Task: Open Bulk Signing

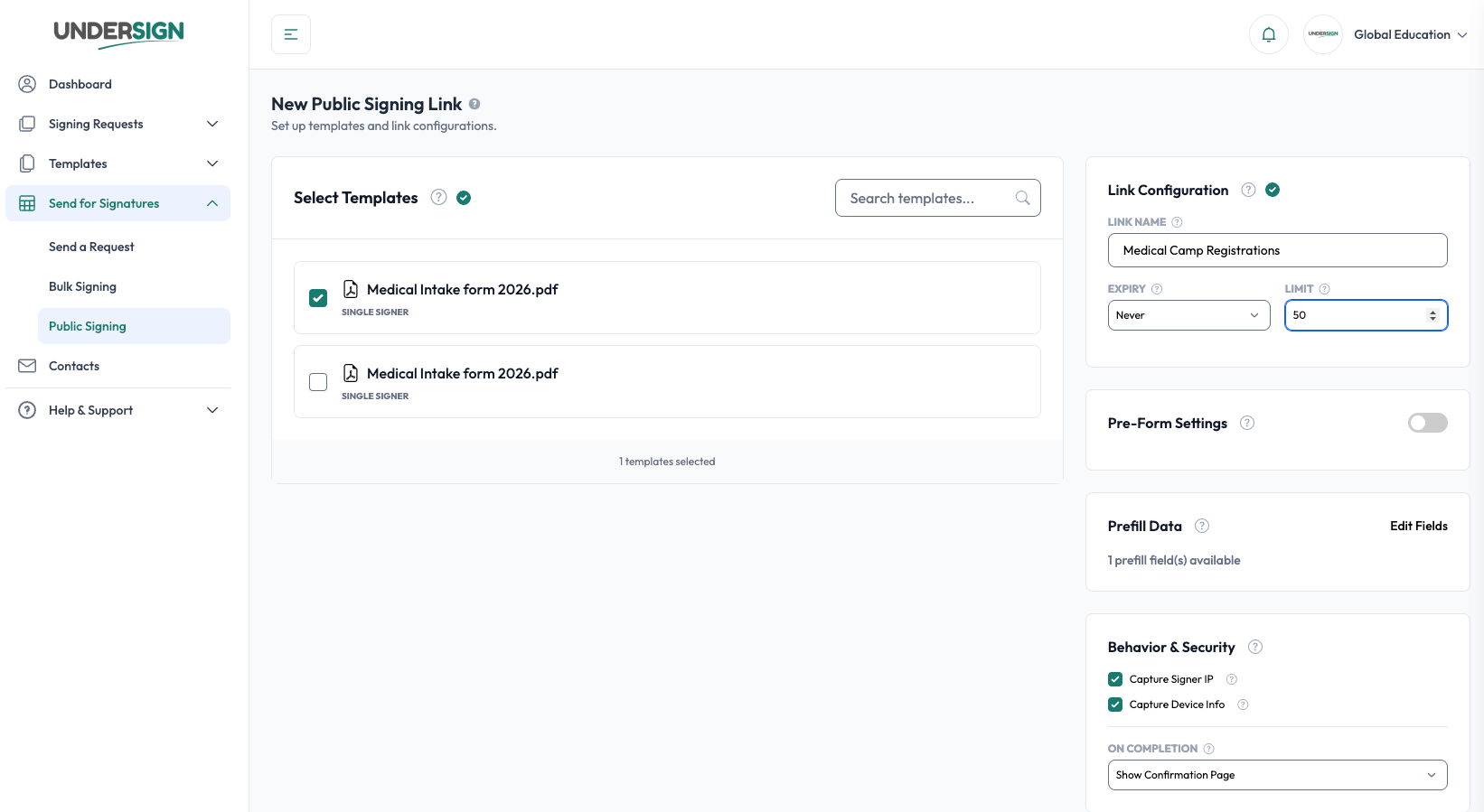Action: coord(134,286)
